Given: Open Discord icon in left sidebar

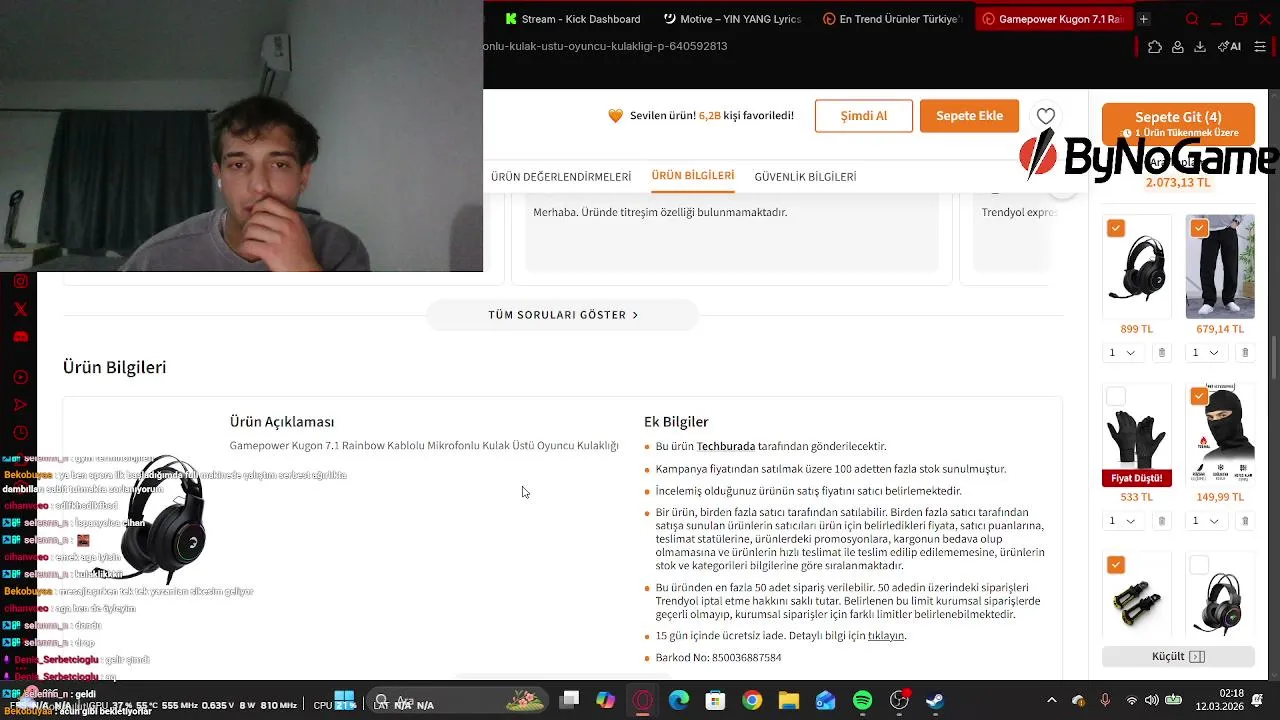Looking at the screenshot, I should [x=20, y=337].
